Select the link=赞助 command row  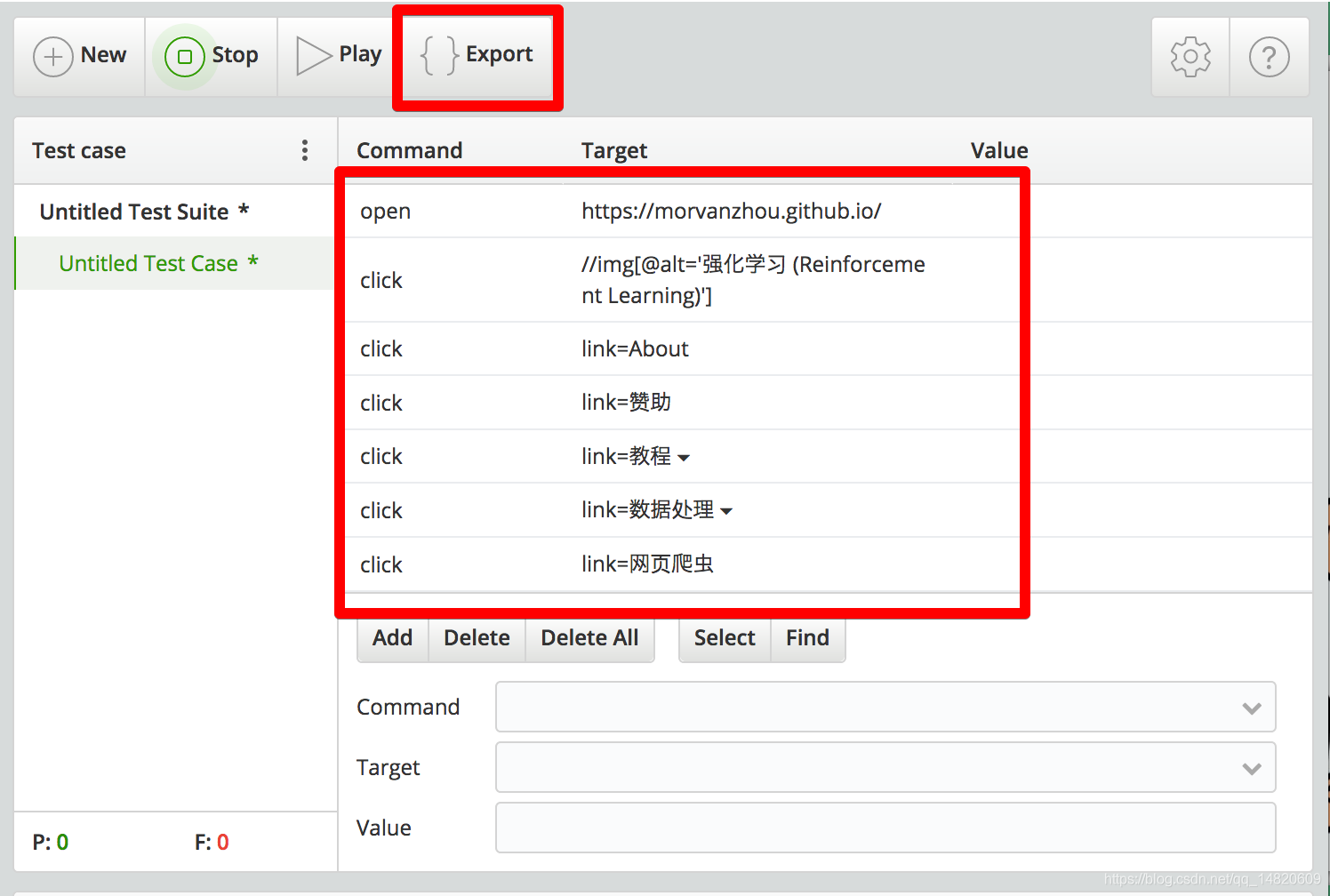coord(827,403)
